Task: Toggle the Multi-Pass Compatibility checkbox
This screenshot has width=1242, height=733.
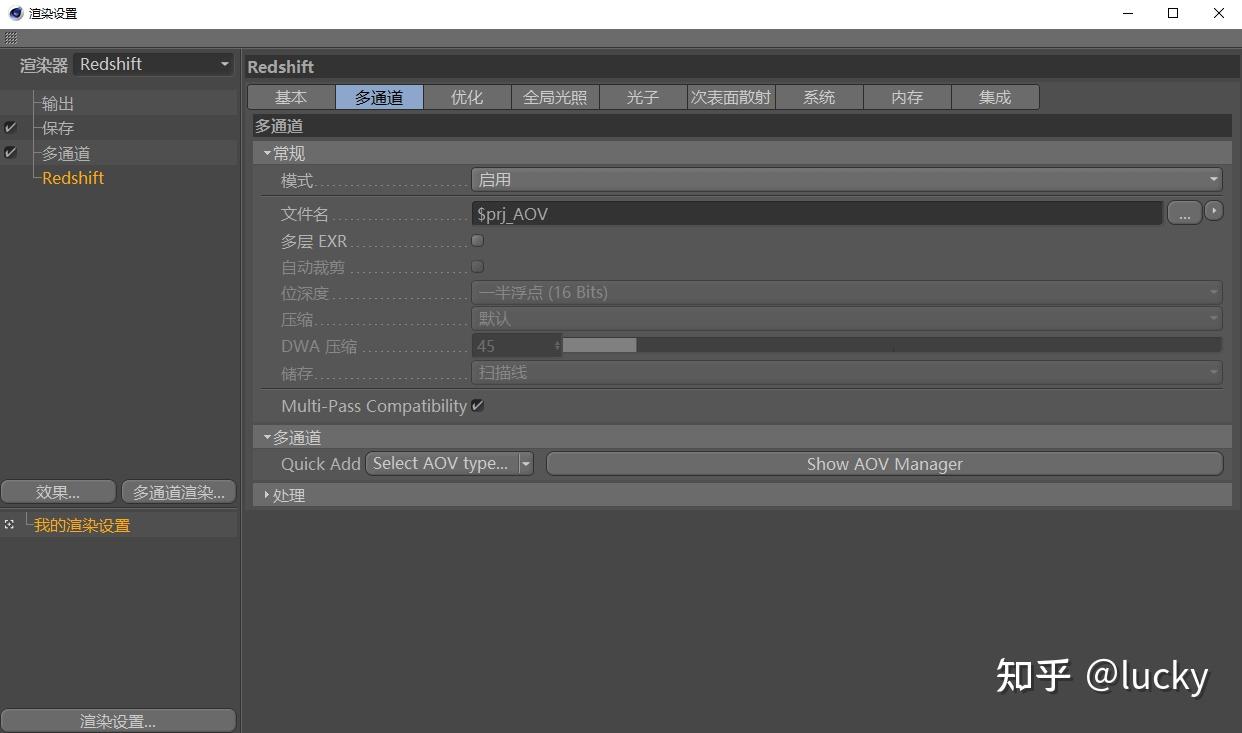Action: click(478, 405)
